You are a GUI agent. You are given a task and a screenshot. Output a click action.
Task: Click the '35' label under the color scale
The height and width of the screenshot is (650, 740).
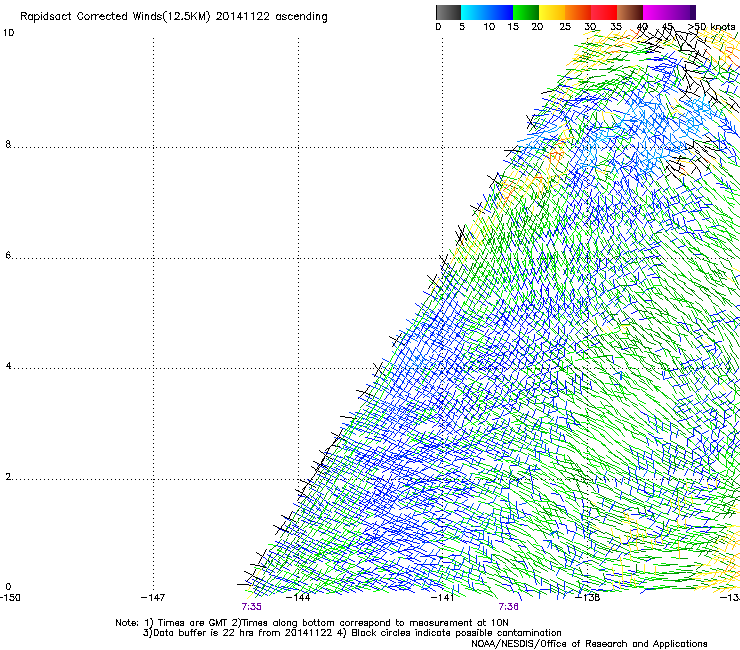(x=616, y=27)
